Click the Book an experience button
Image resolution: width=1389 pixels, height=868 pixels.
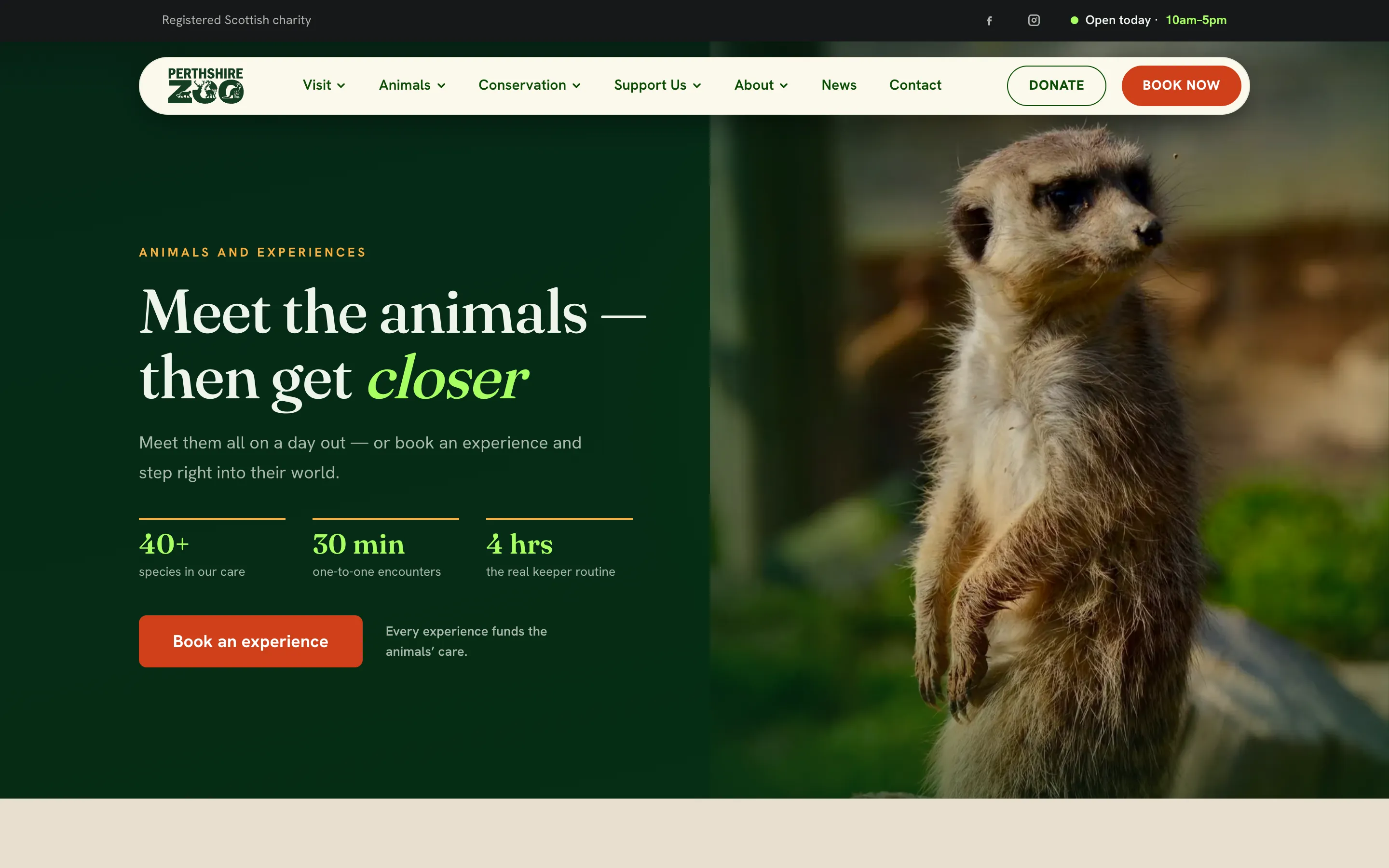pyautogui.click(x=250, y=641)
